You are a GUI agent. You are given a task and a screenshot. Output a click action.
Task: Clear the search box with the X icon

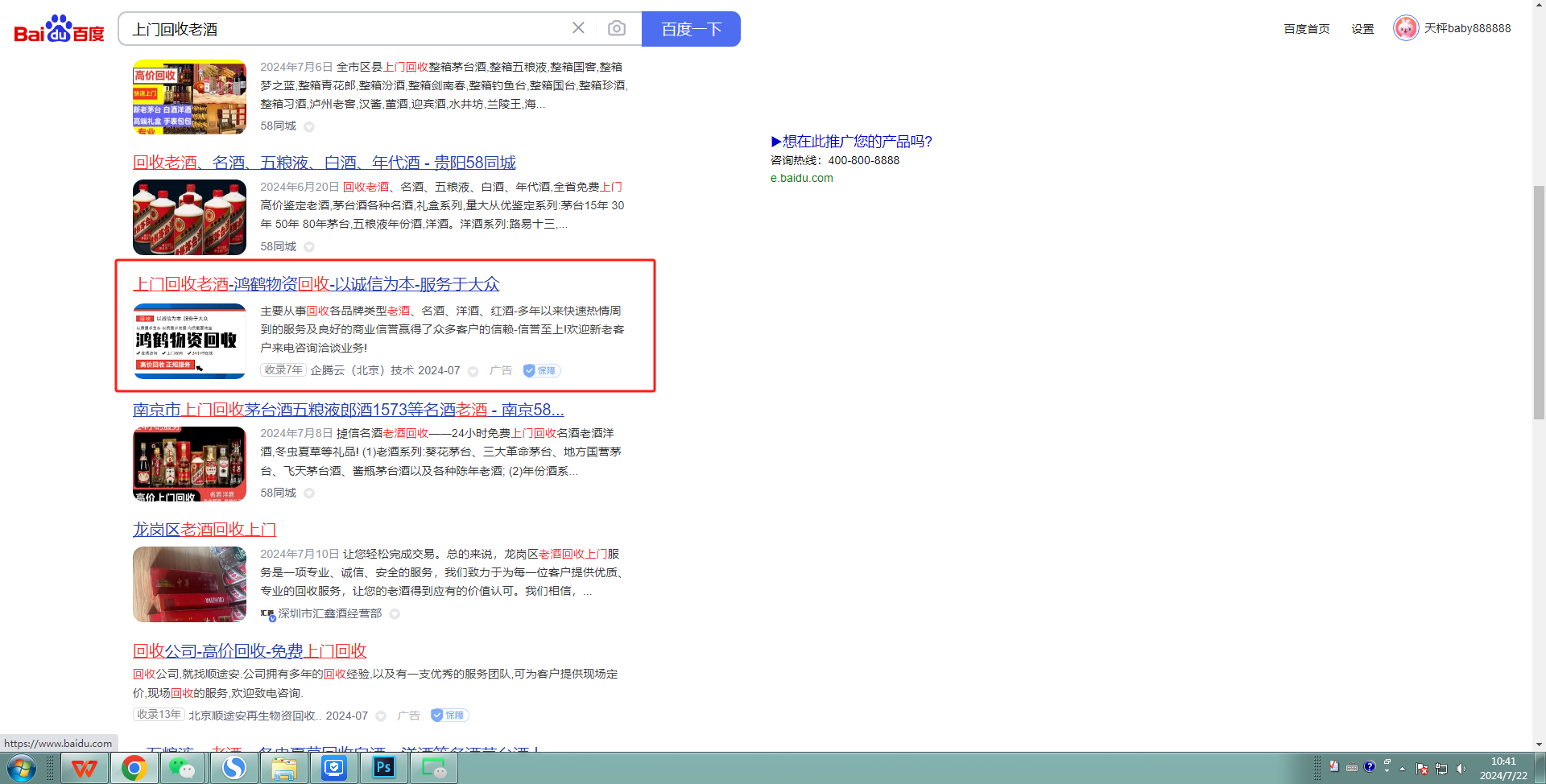pos(578,28)
